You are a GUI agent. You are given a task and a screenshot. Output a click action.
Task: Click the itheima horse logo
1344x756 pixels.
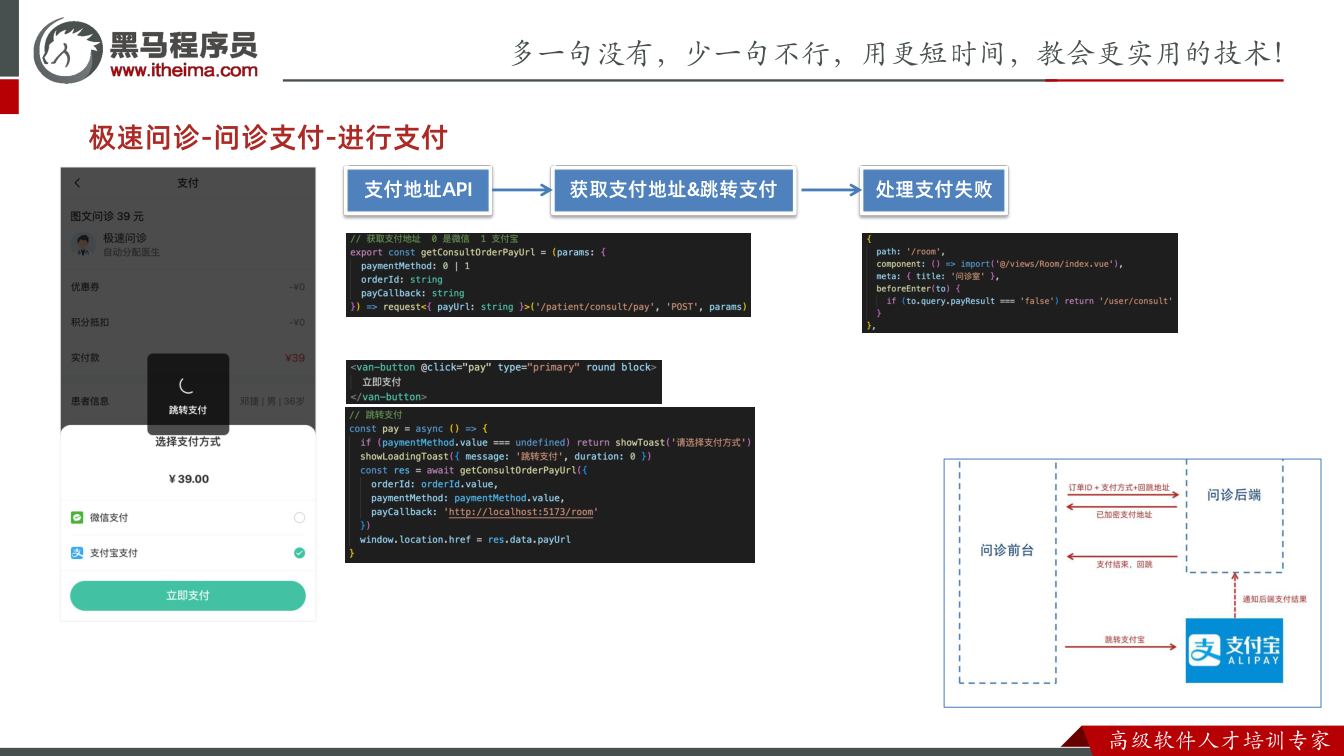coord(69,49)
